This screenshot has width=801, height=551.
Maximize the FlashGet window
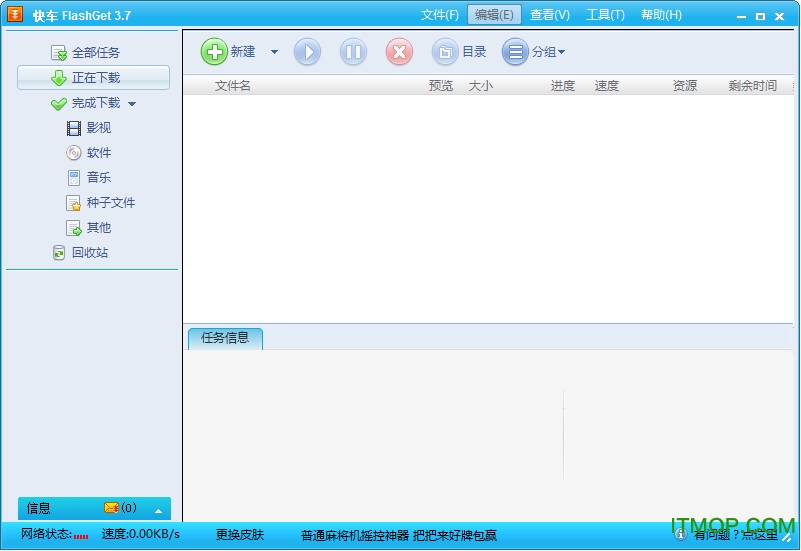coord(760,16)
